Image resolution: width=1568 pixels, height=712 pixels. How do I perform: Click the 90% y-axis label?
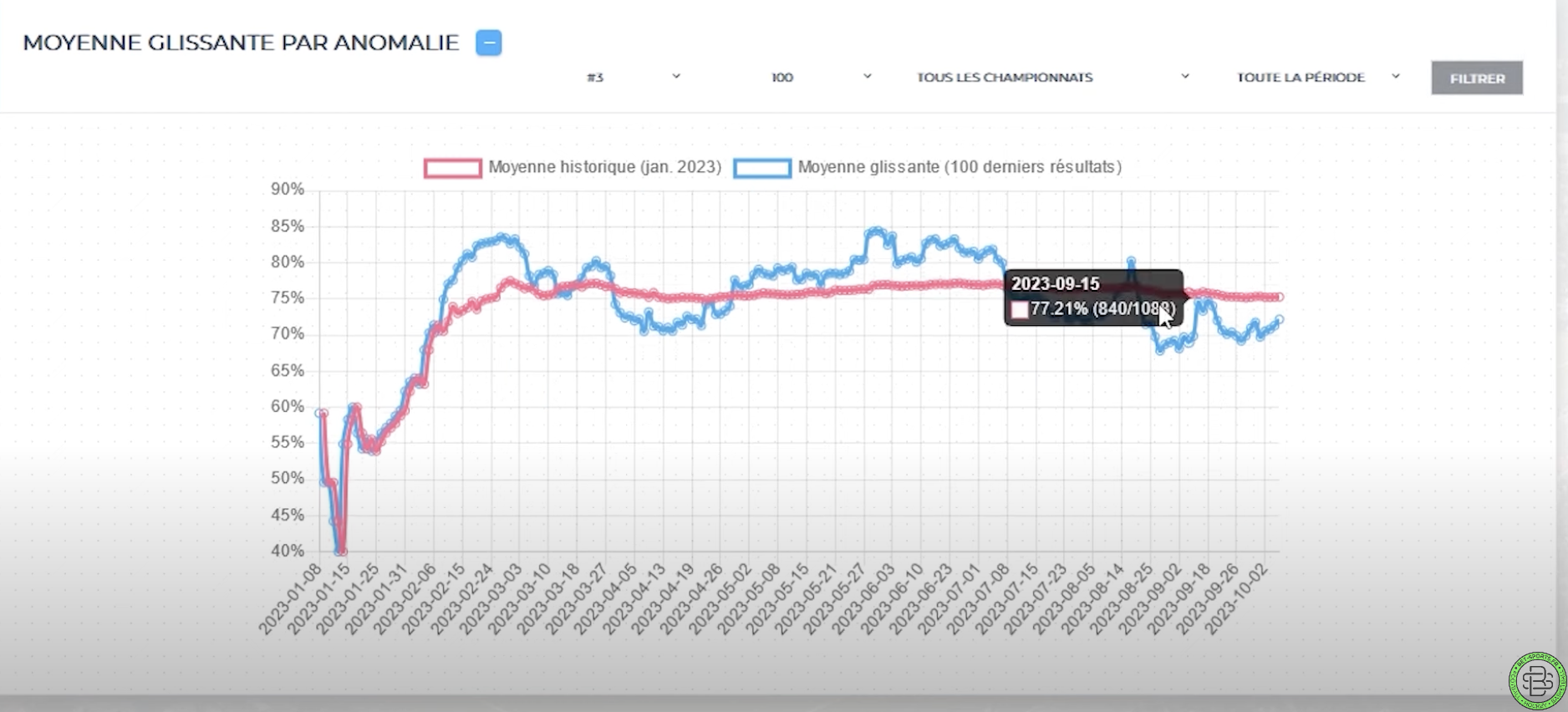288,190
